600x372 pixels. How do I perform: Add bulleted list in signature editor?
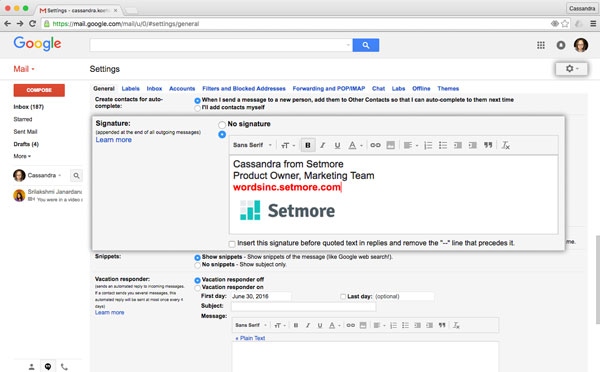pos(443,145)
